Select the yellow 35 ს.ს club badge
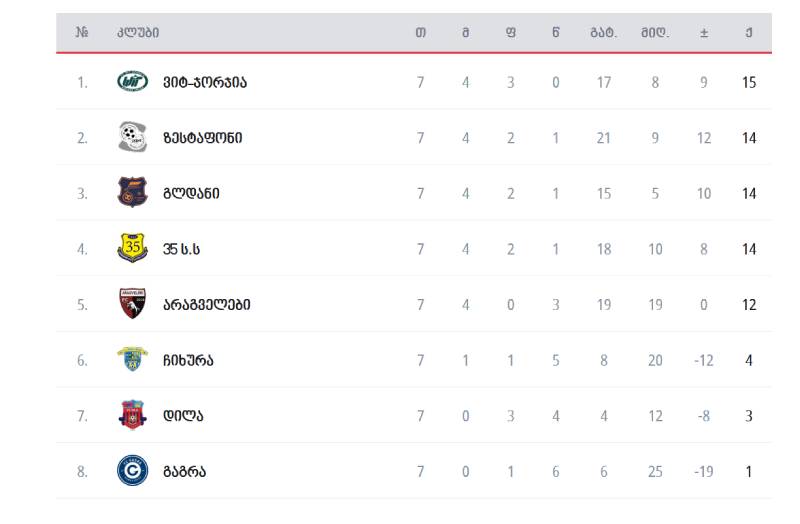Image resolution: width=800 pixels, height=524 pixels. [x=133, y=248]
